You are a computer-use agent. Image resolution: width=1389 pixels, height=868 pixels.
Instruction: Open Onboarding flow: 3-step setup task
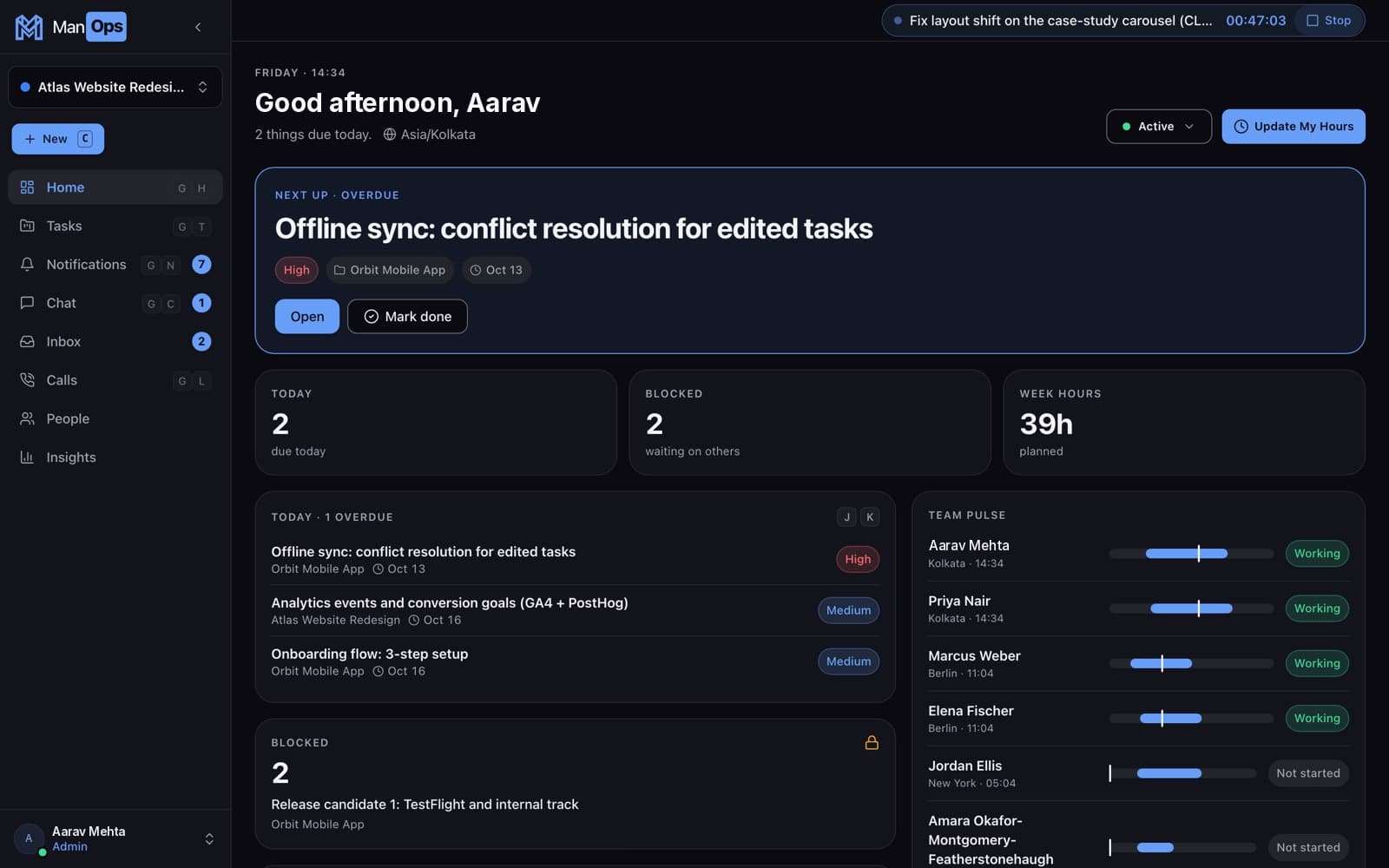tap(575, 661)
